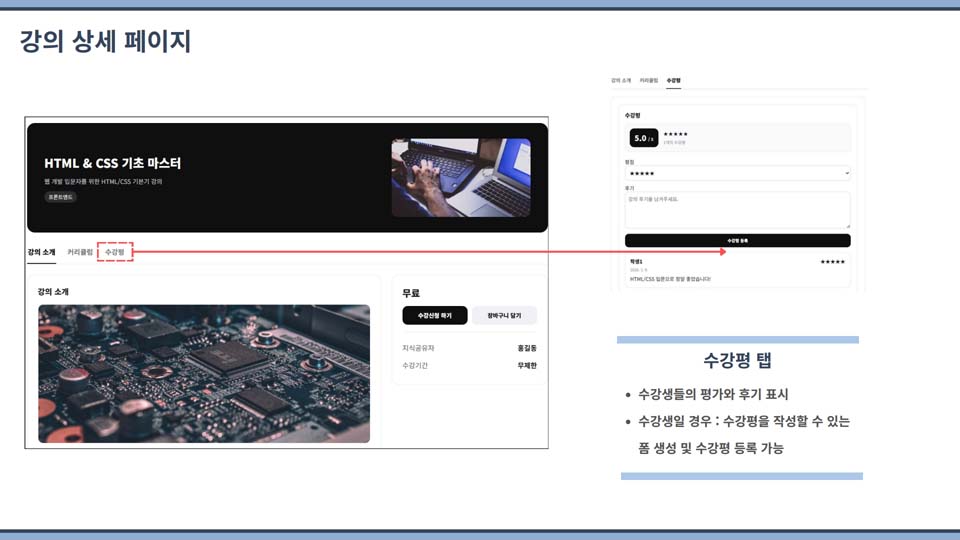Click the circuit board course image
Screen dimensions: 960x540
204,373
